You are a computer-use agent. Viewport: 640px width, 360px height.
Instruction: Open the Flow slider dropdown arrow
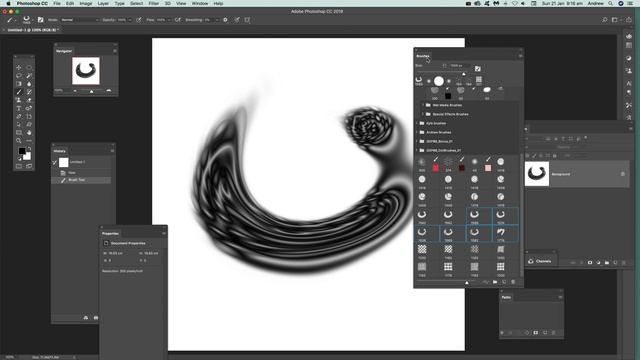click(x=169, y=20)
